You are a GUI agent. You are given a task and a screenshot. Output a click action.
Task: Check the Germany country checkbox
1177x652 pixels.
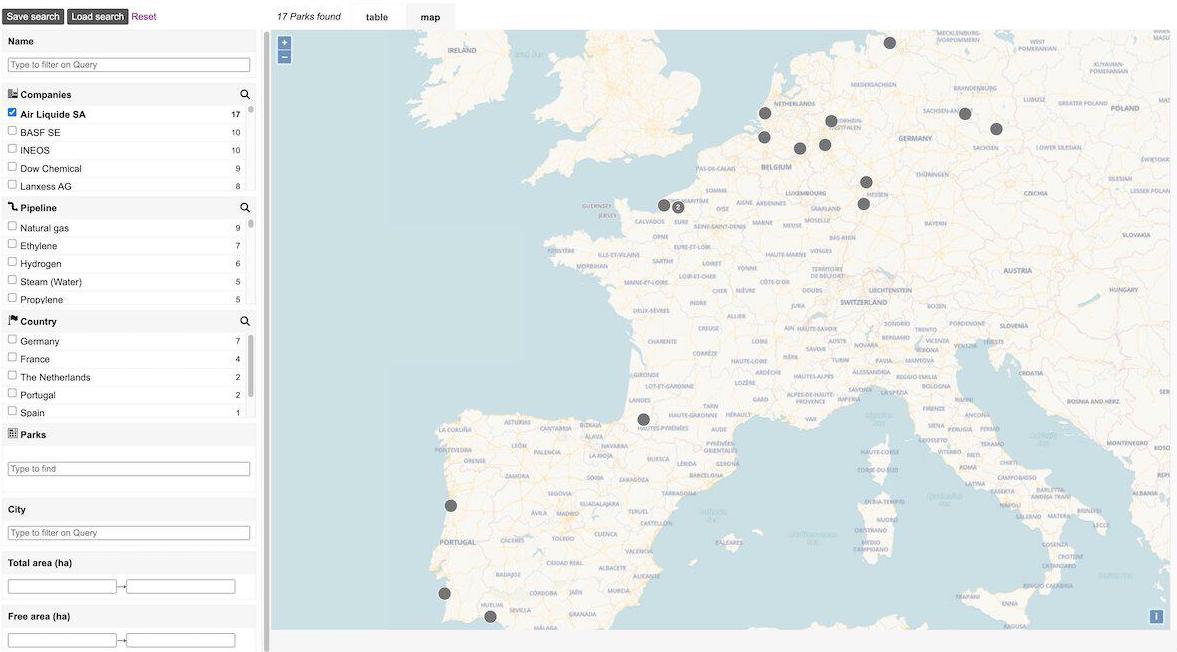point(10,337)
